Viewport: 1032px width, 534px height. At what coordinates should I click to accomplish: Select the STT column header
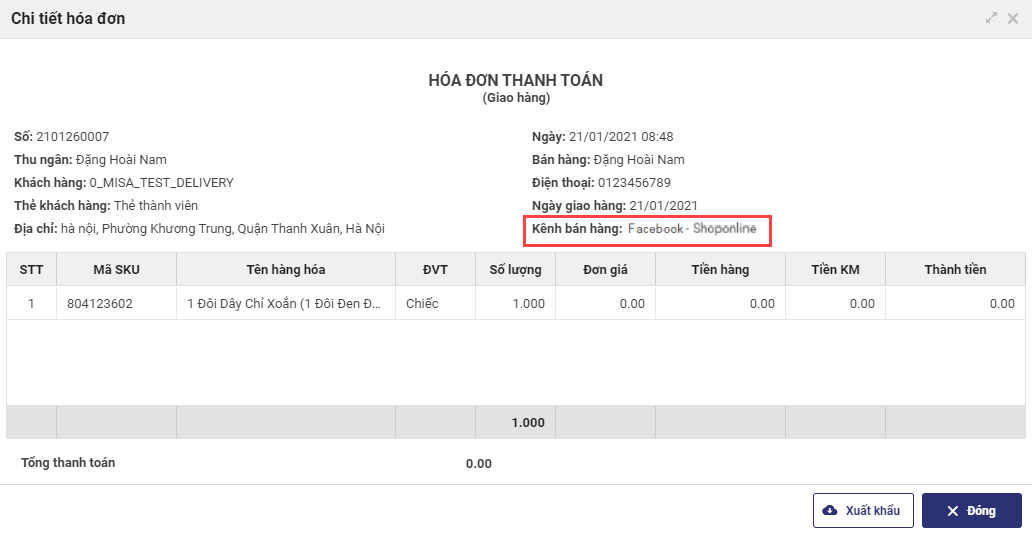(x=32, y=269)
